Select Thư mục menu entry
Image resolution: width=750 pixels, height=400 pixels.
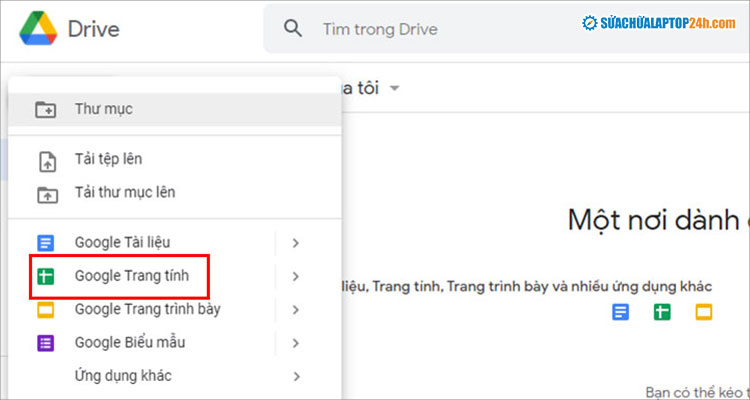pos(175,110)
